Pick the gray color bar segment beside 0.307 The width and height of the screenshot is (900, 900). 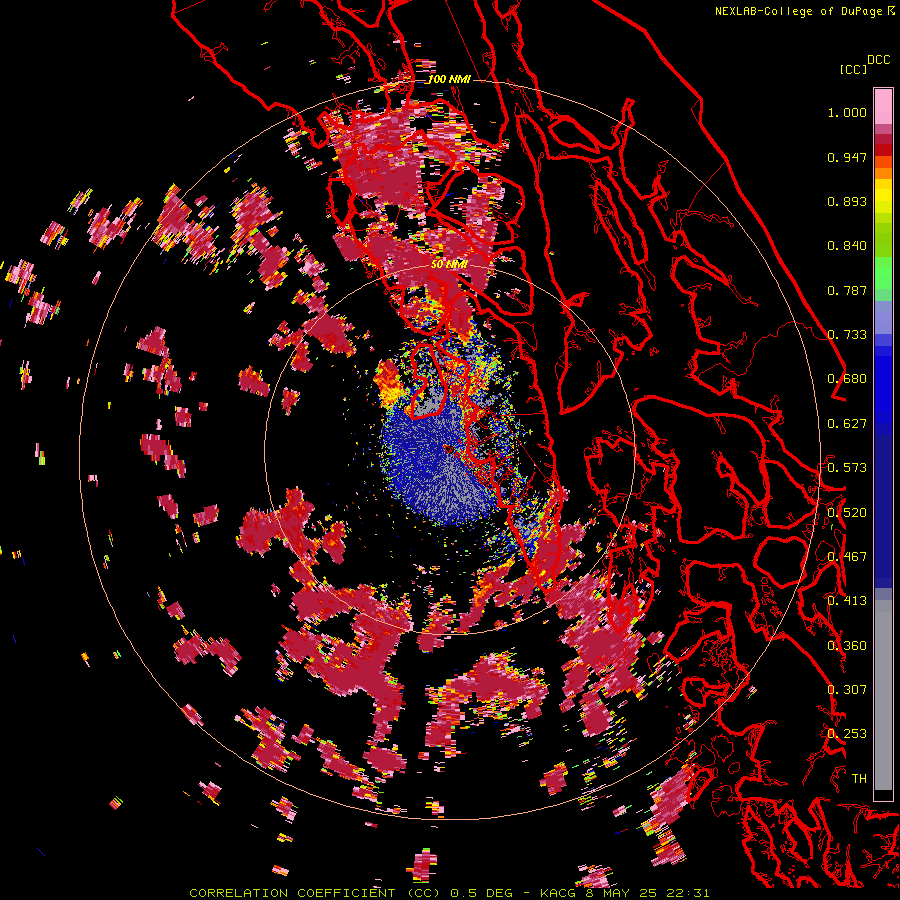pos(883,695)
